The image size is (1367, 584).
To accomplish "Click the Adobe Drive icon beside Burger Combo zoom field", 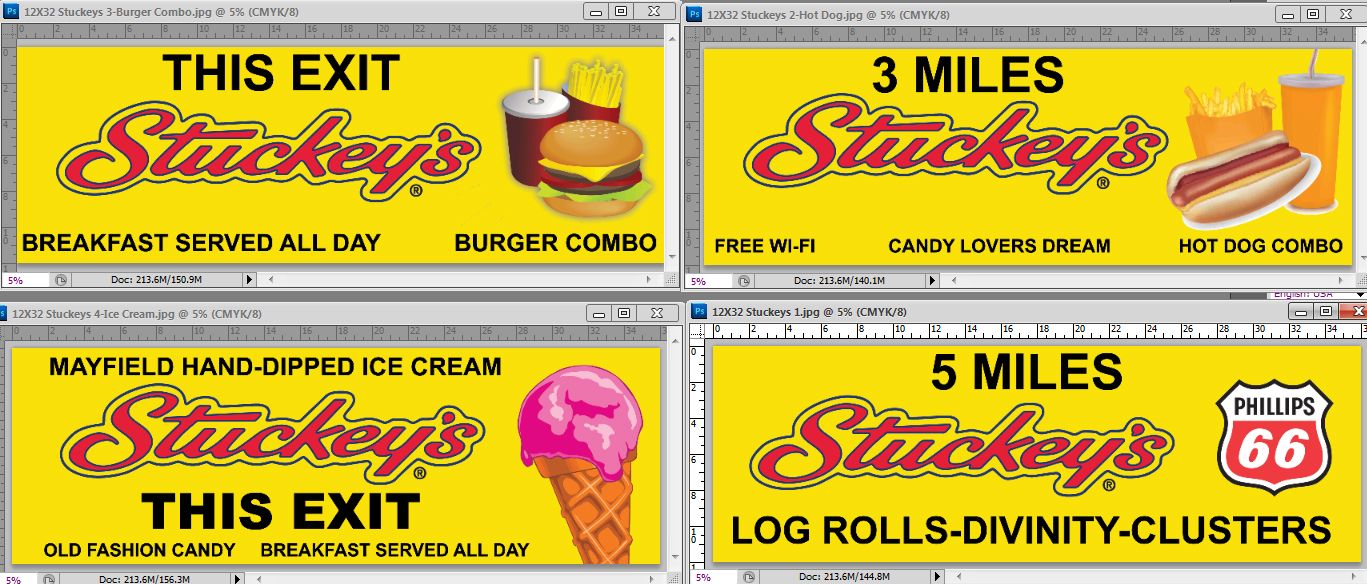I will [x=59, y=280].
